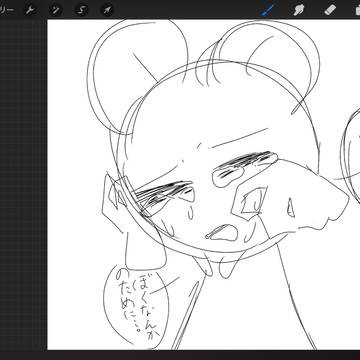Select the Smudge finger tool
The width and height of the screenshot is (360, 360).
click(299, 10)
